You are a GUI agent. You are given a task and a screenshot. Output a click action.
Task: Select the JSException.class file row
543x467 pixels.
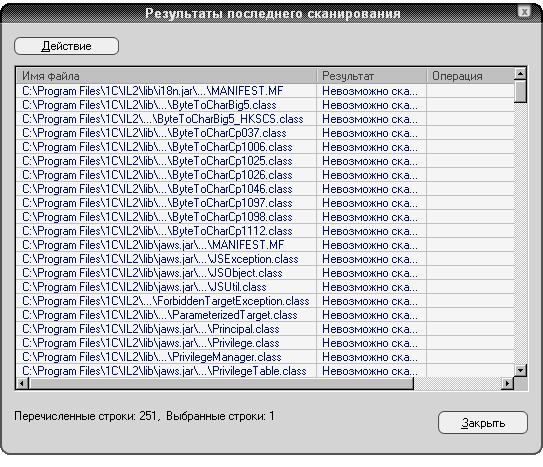pyautogui.click(x=265, y=259)
